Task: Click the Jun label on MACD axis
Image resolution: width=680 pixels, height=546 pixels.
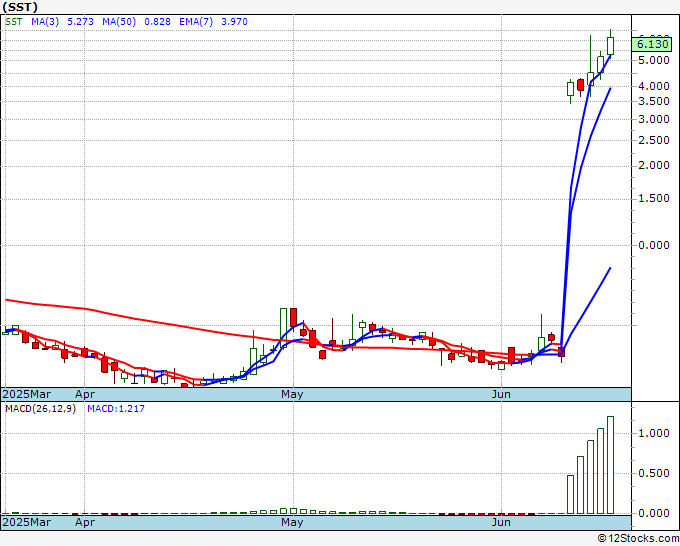Action: [x=501, y=522]
